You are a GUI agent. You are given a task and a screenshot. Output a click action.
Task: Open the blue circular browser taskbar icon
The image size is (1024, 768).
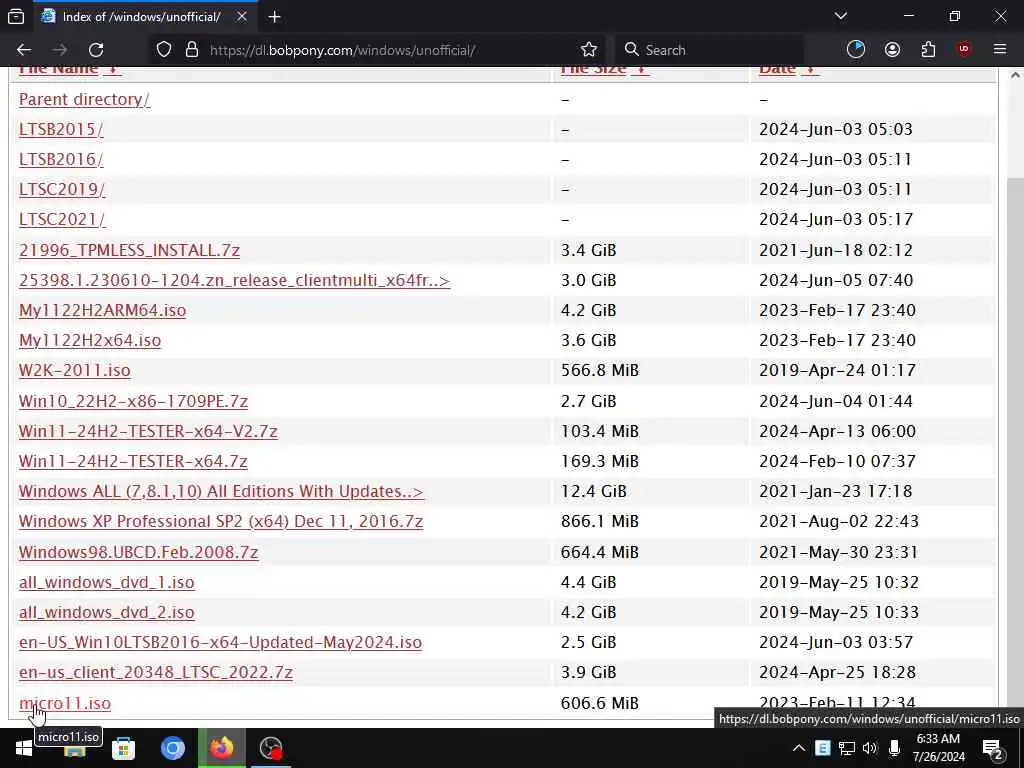(x=172, y=748)
